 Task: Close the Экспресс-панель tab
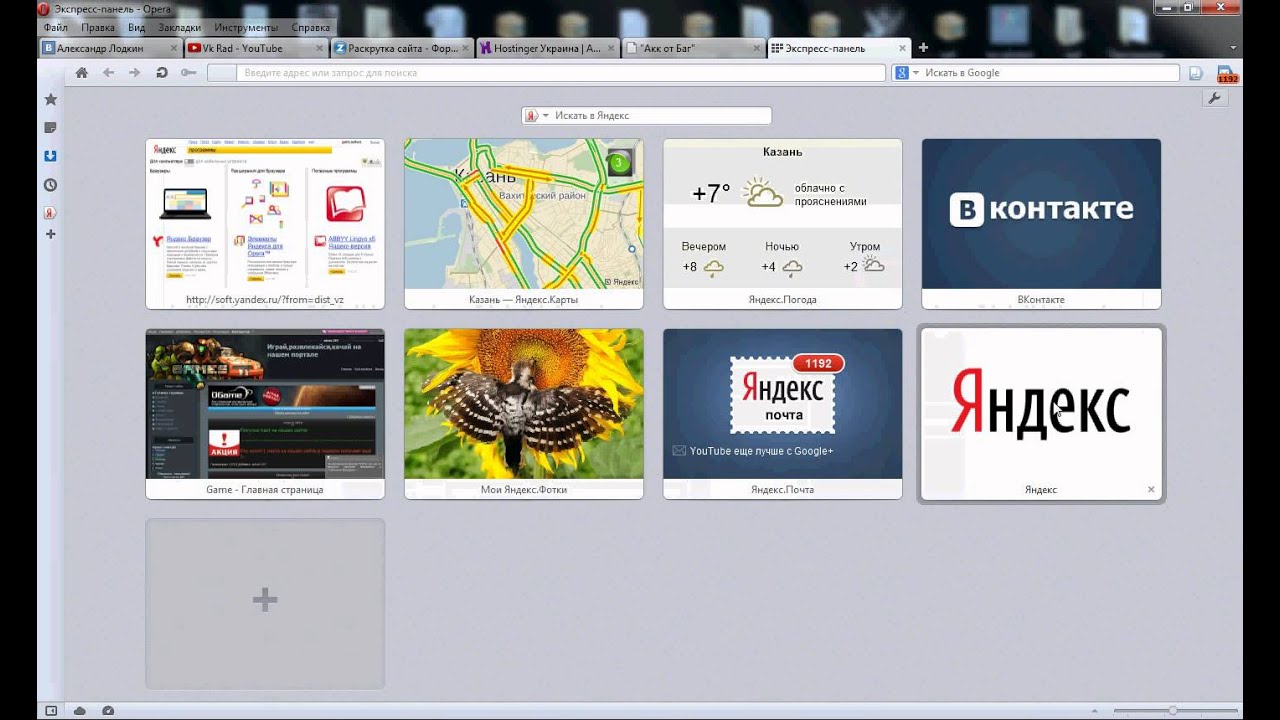click(x=903, y=48)
